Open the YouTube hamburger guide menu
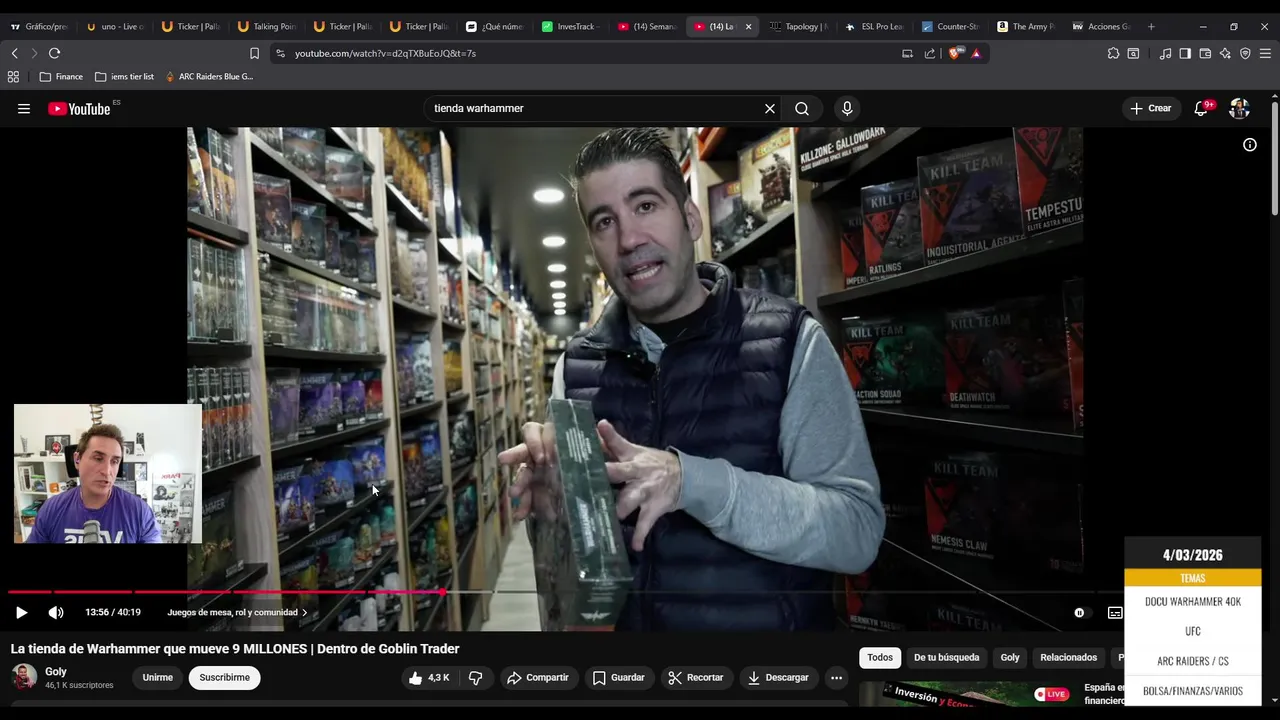The width and height of the screenshot is (1280, 720). point(24,109)
